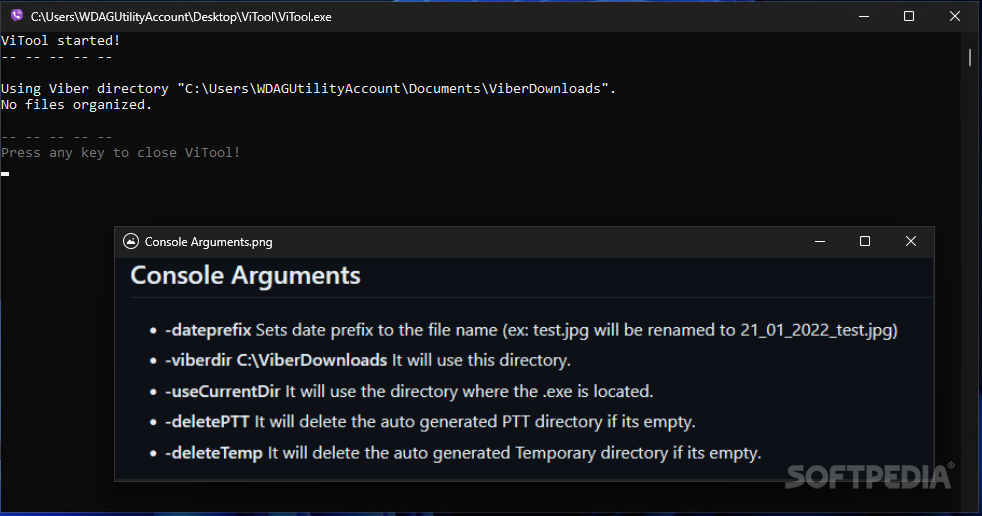Click the ViTool purple icon in console title bar
Viewport: 982px width, 516px height.
(x=17, y=16)
